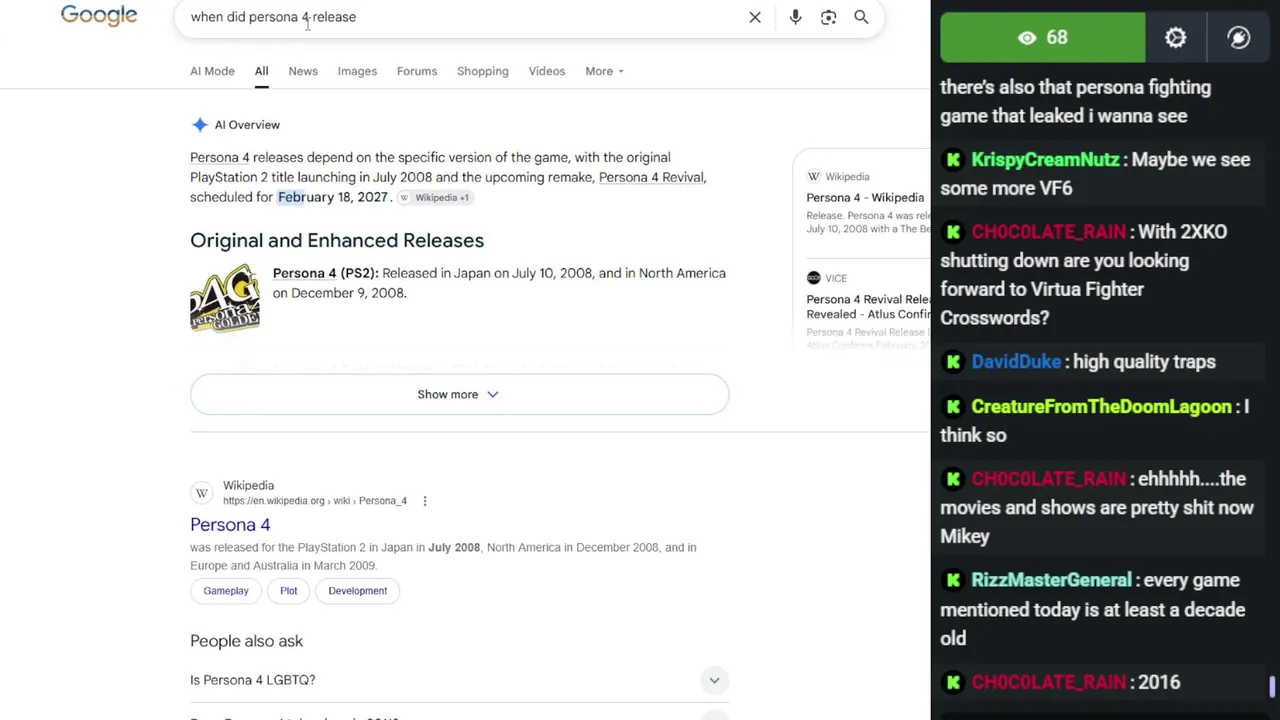
Task: Click the 'Maybe we see some more VF6' message
Action: tap(1095, 174)
